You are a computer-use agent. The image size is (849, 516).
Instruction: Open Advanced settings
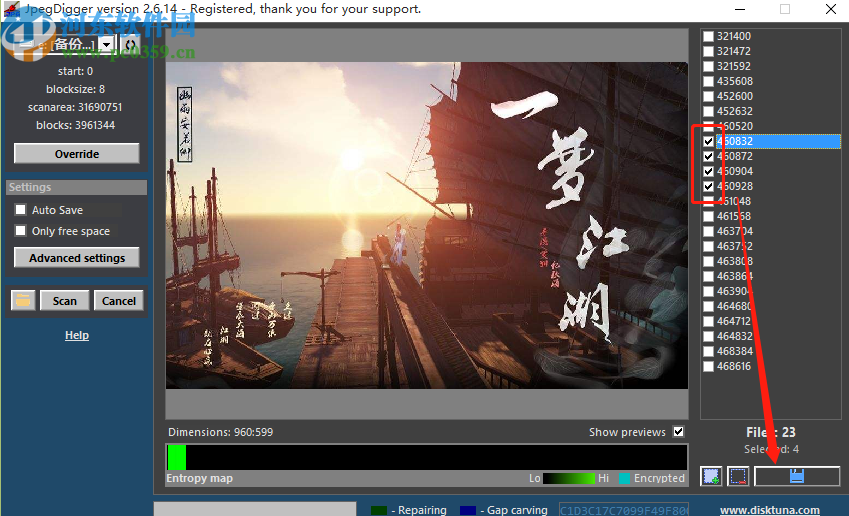pos(76,258)
